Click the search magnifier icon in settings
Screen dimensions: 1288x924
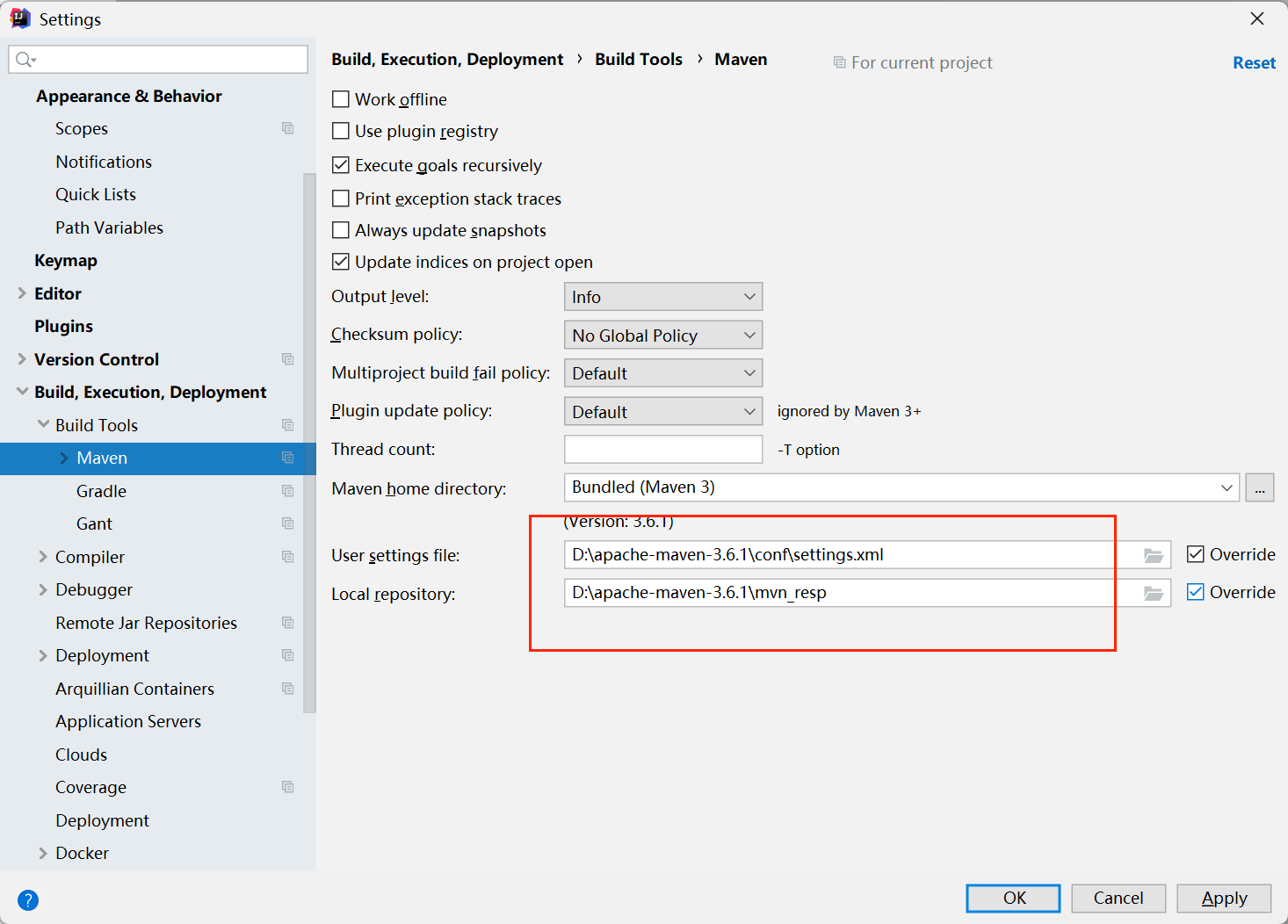[25, 59]
